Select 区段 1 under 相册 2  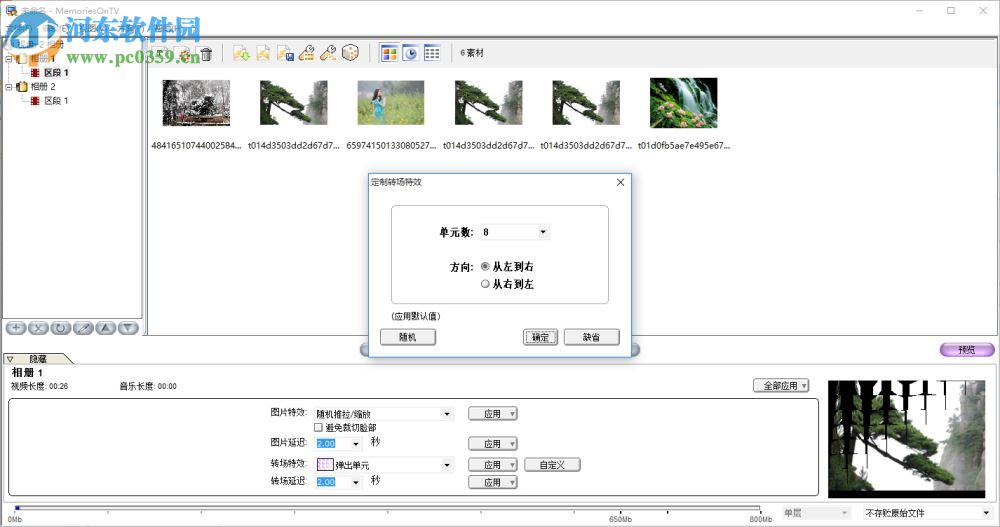[x=56, y=101]
